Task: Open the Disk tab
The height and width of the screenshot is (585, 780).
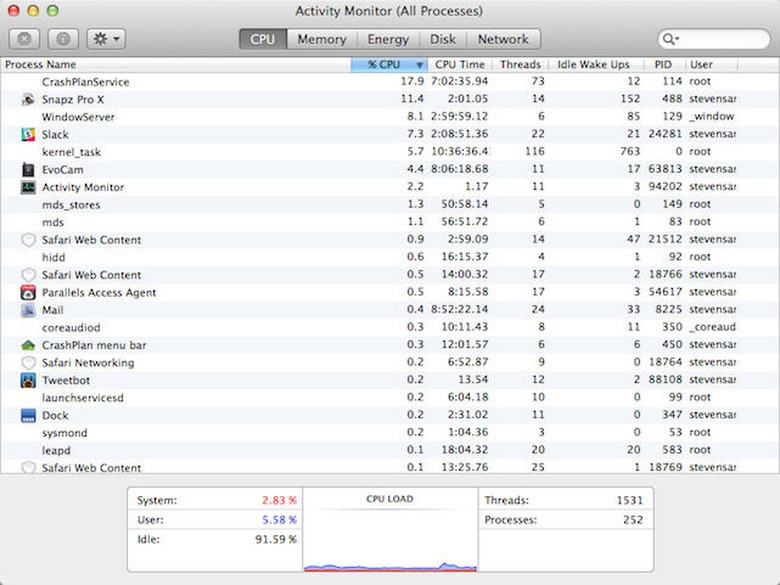Action: 443,39
